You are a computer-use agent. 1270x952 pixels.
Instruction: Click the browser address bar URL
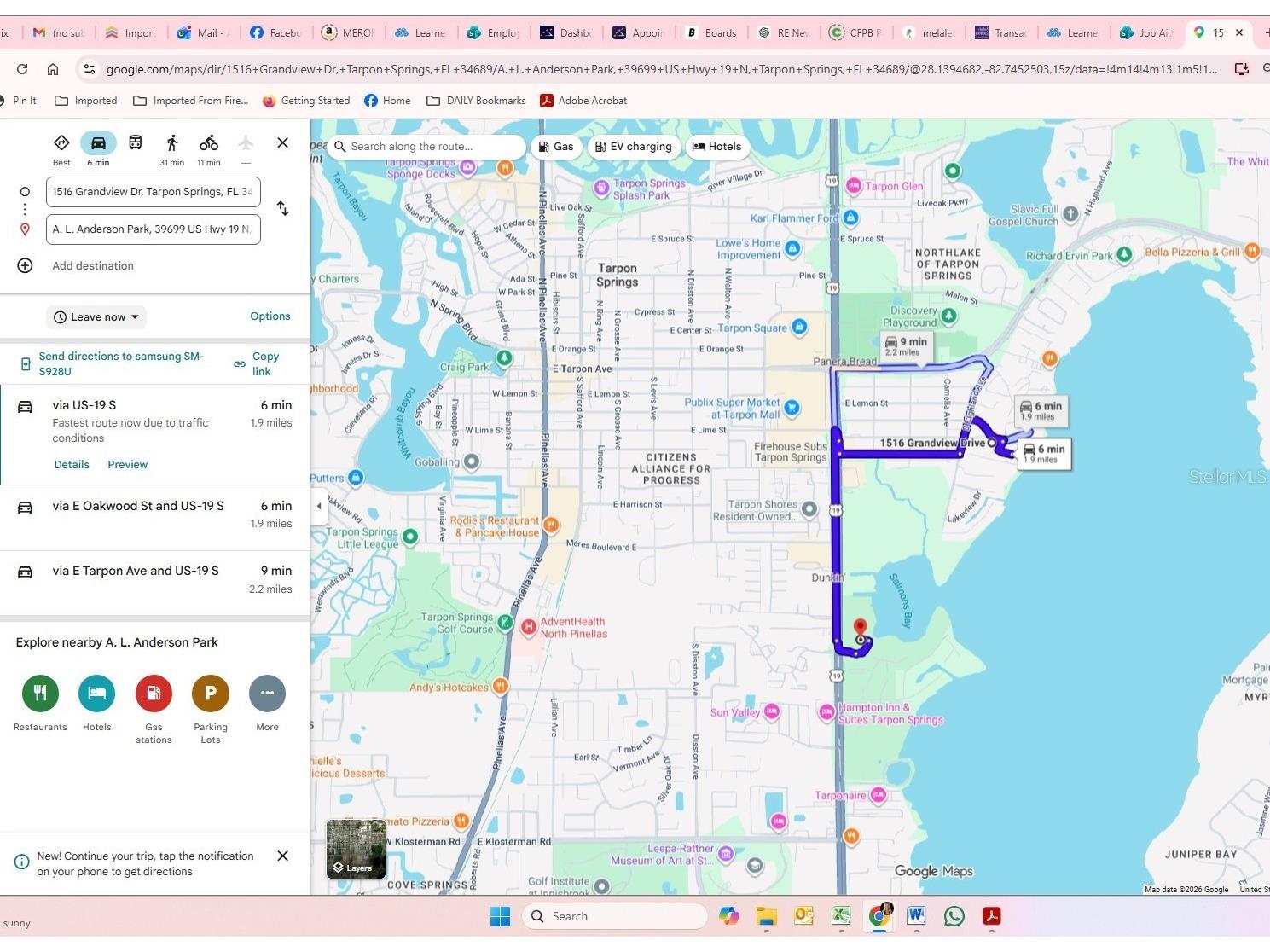coord(662,69)
